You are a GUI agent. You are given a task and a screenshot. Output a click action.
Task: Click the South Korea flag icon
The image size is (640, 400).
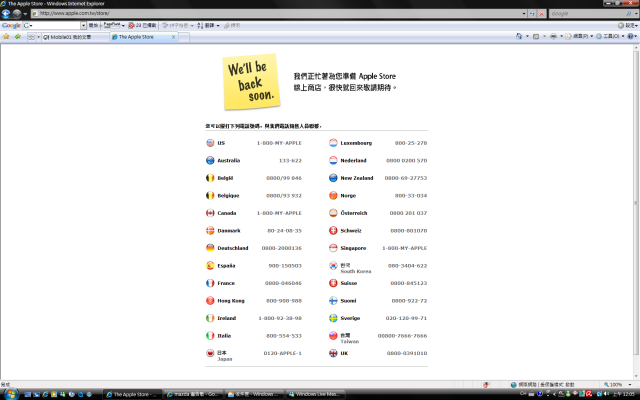[333, 266]
